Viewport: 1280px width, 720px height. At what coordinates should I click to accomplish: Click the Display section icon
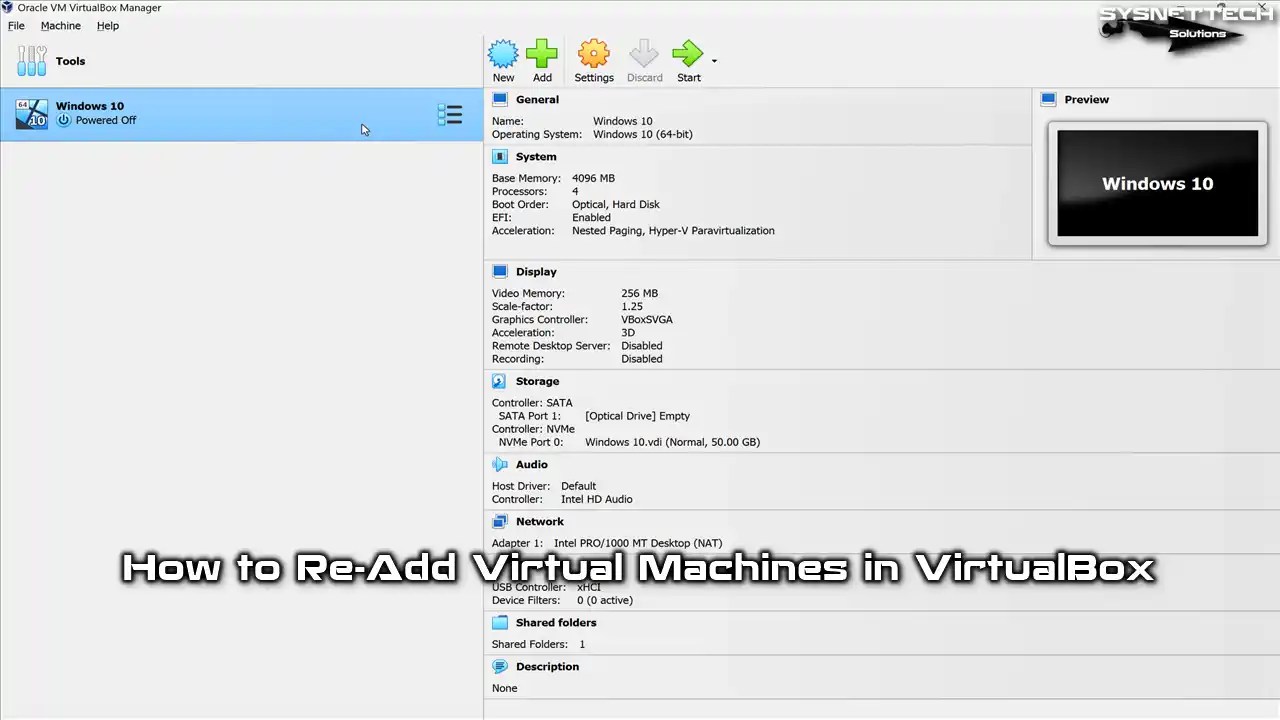(499, 271)
